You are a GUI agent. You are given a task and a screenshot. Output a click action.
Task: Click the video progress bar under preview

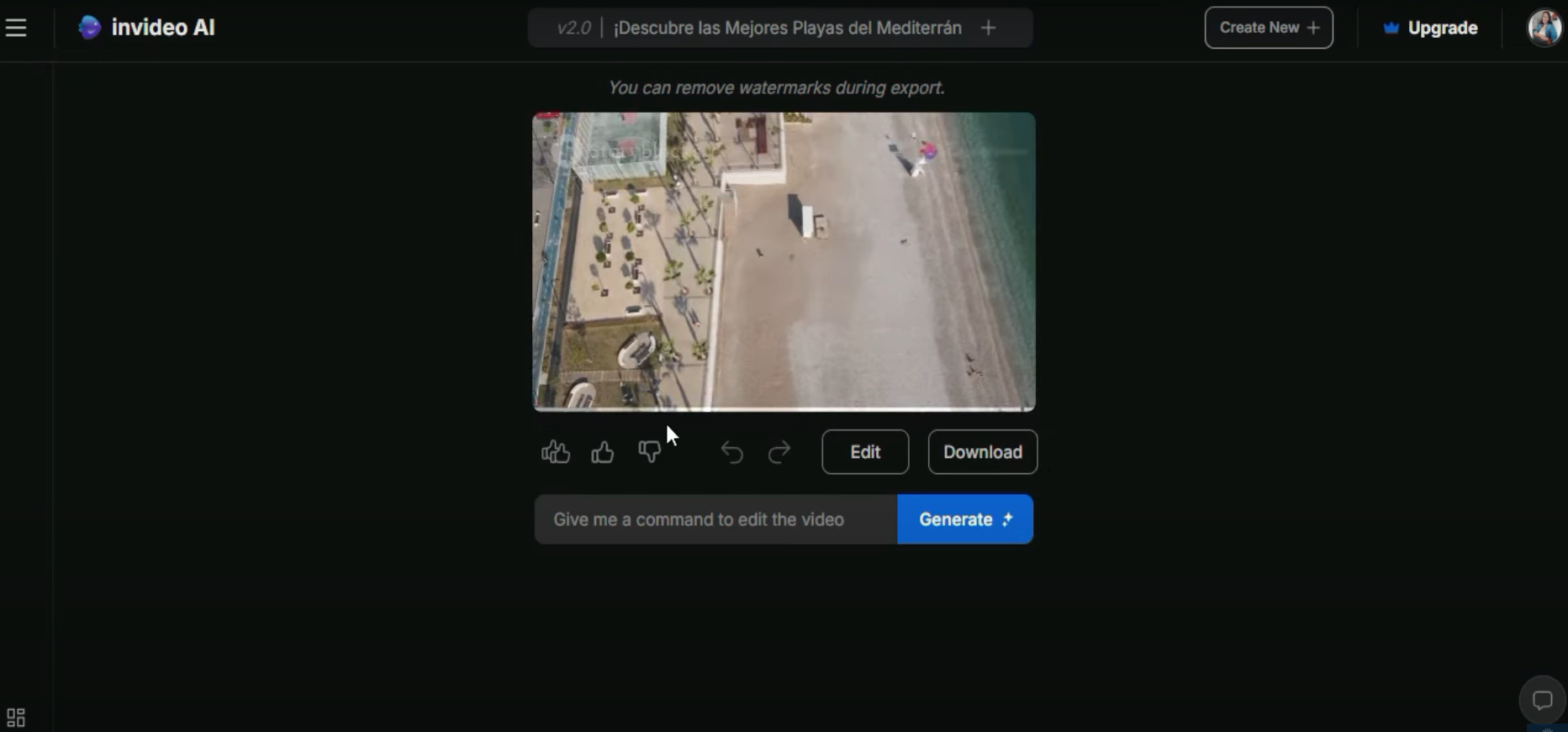(784, 409)
